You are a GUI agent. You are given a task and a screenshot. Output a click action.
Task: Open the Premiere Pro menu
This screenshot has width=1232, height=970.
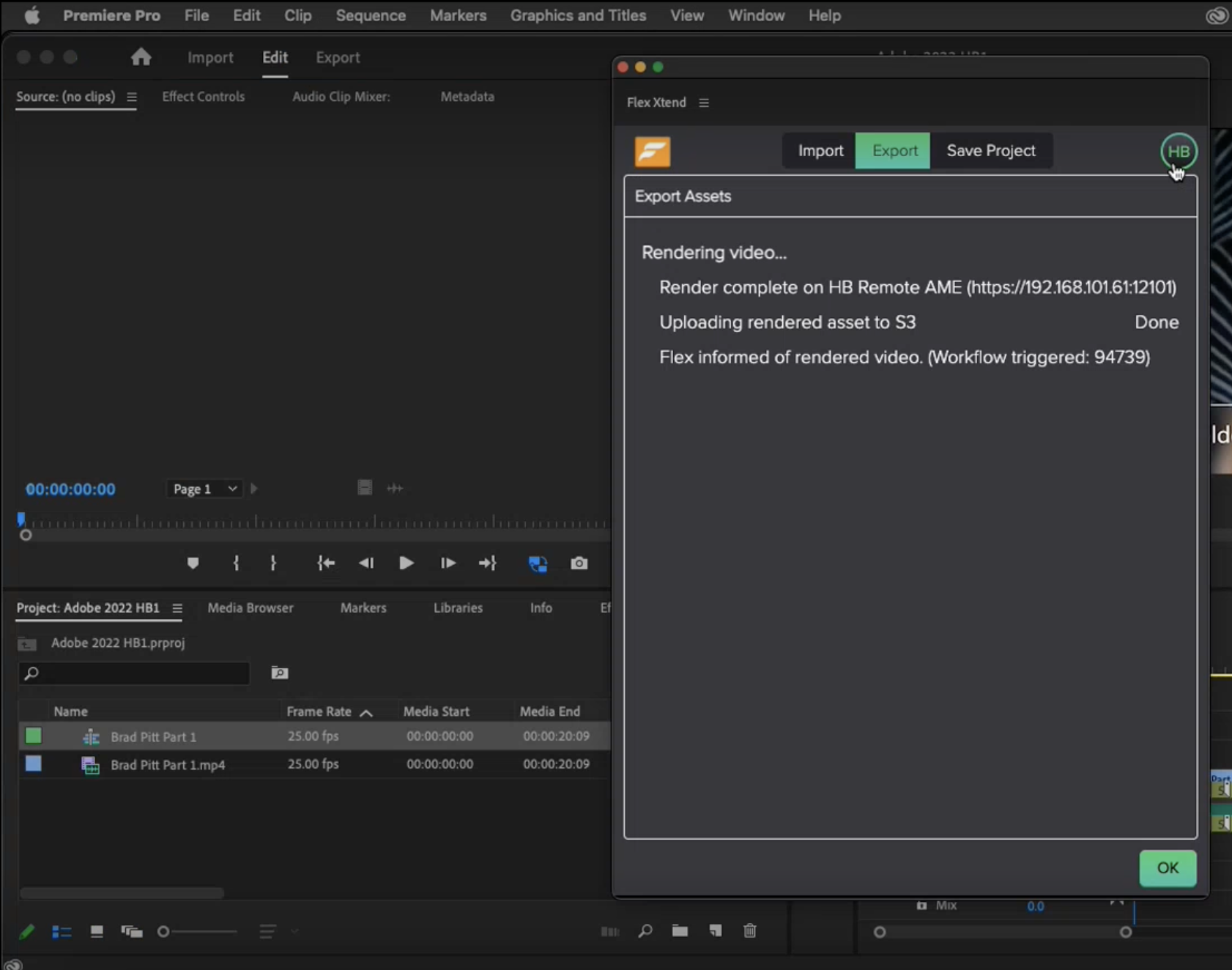(x=112, y=15)
